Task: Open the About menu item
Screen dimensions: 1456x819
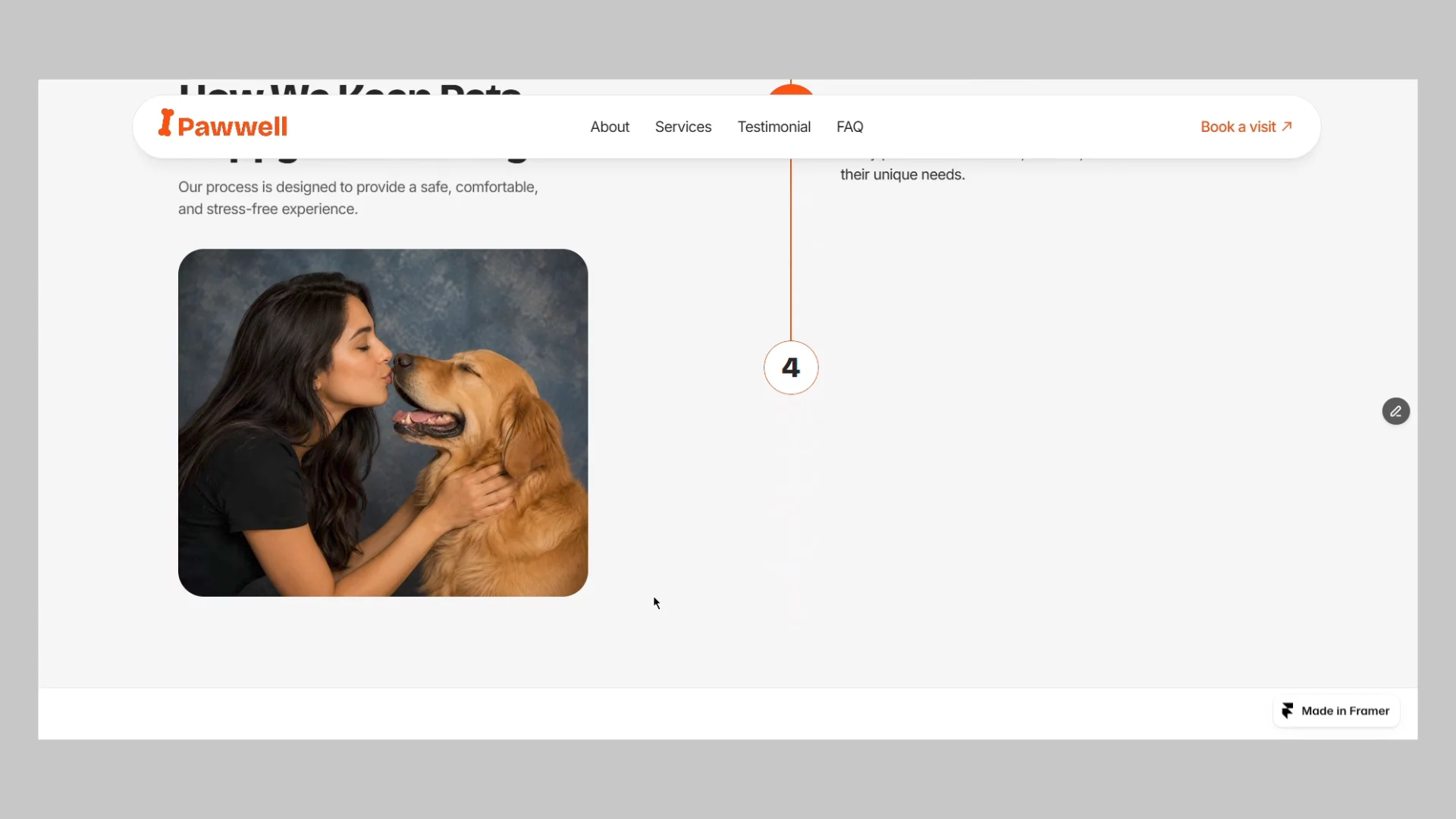Action: pos(610,127)
